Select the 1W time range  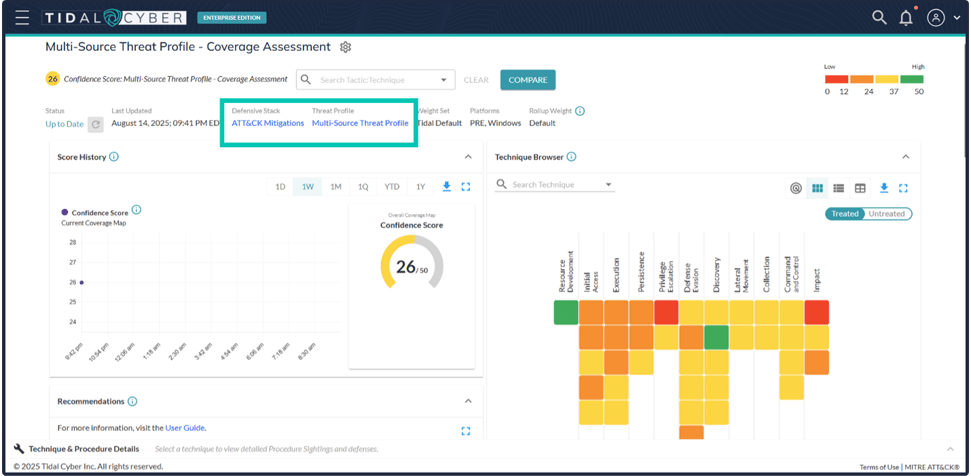307,186
